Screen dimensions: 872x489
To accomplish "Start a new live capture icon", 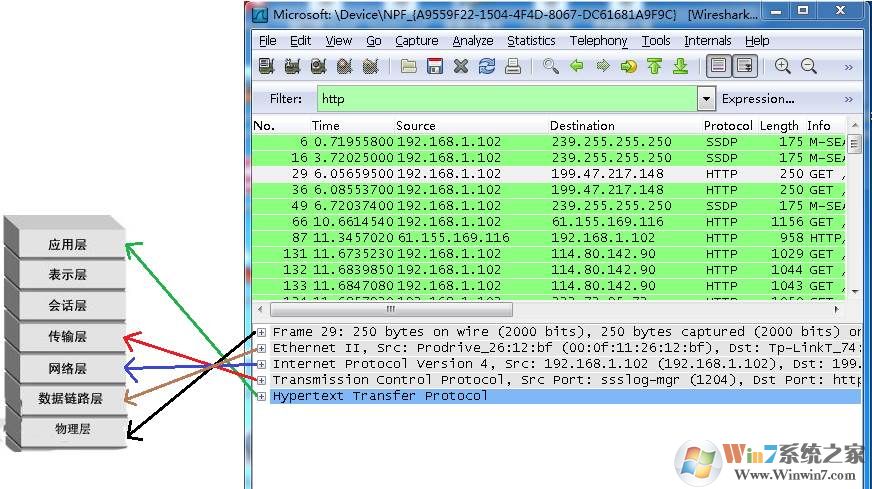I will coord(318,67).
